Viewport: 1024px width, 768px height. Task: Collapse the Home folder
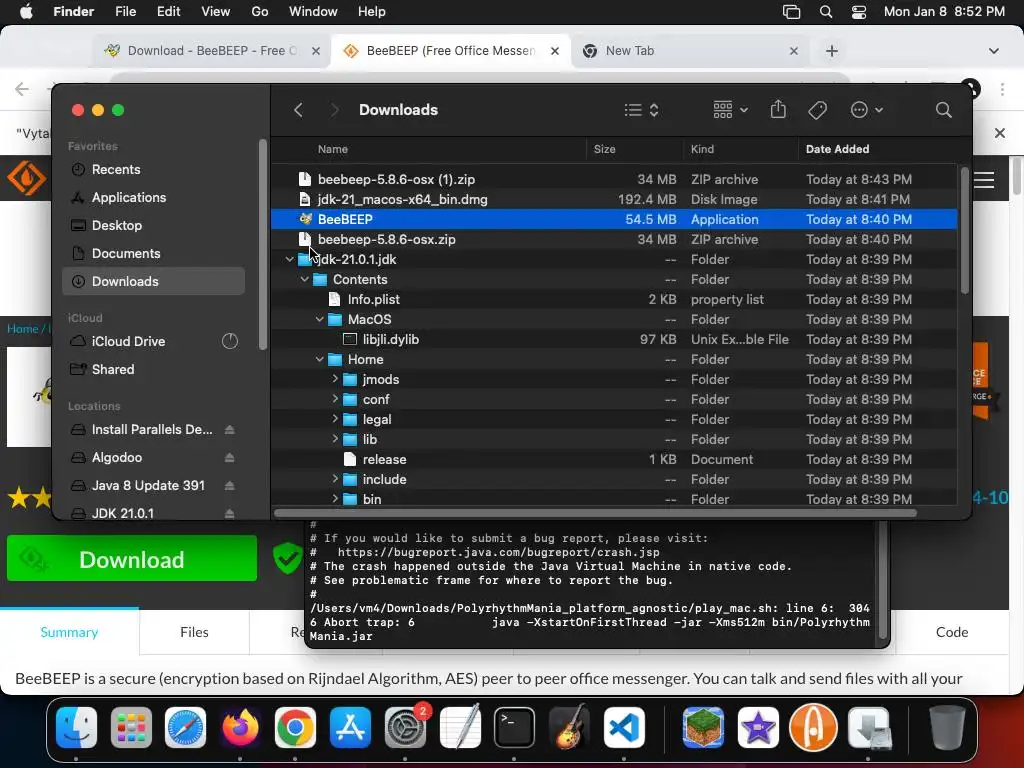pos(319,359)
